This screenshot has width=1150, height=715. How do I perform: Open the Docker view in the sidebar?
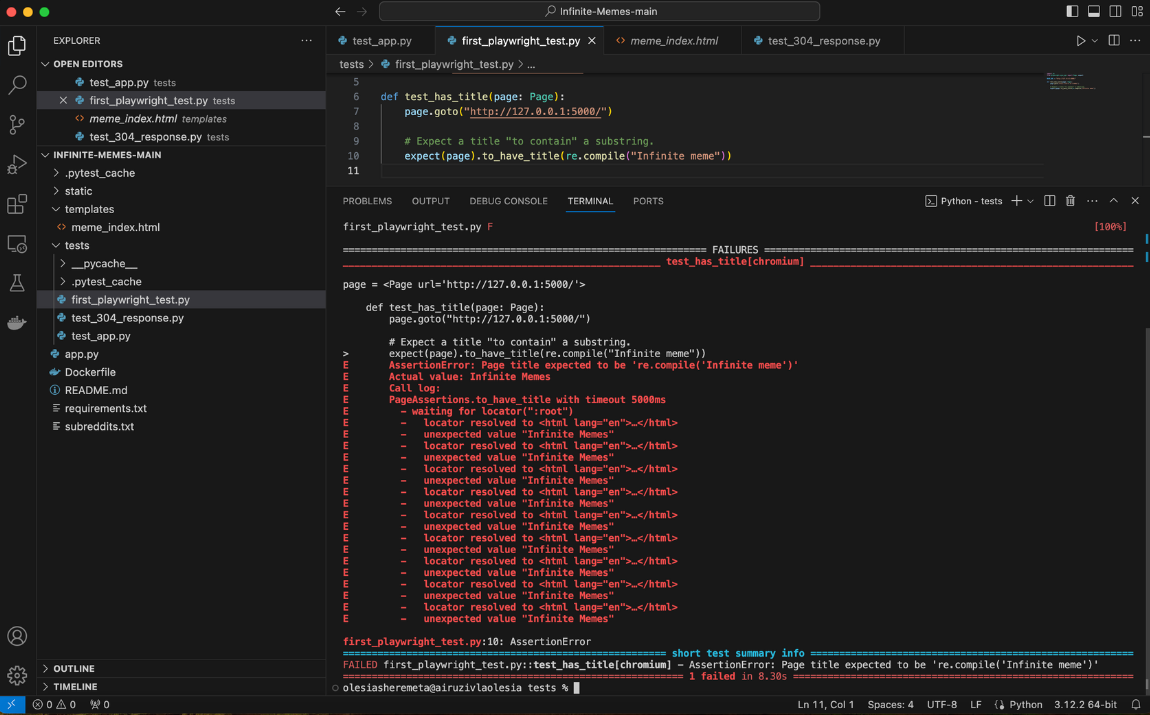pyautogui.click(x=16, y=322)
